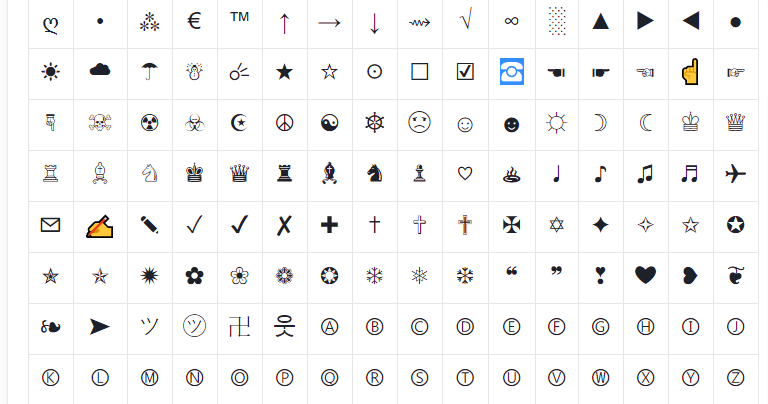Select the airplane symbol
This screenshot has height=404, width=768.
[x=735, y=174]
